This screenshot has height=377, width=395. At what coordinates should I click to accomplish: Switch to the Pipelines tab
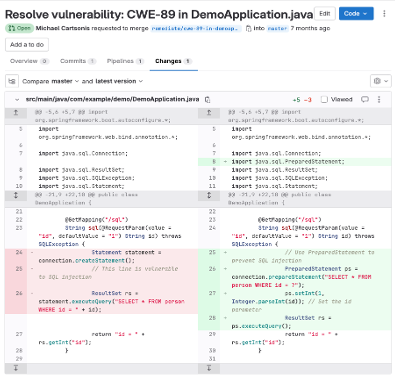pos(125,61)
